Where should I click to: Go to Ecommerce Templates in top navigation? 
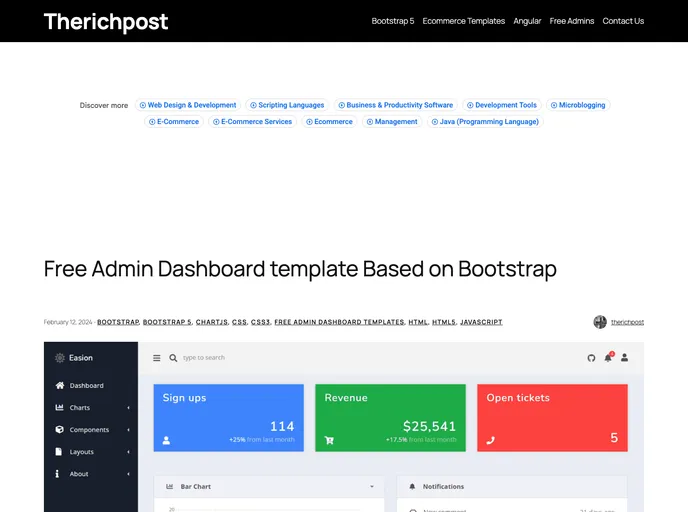(x=463, y=21)
